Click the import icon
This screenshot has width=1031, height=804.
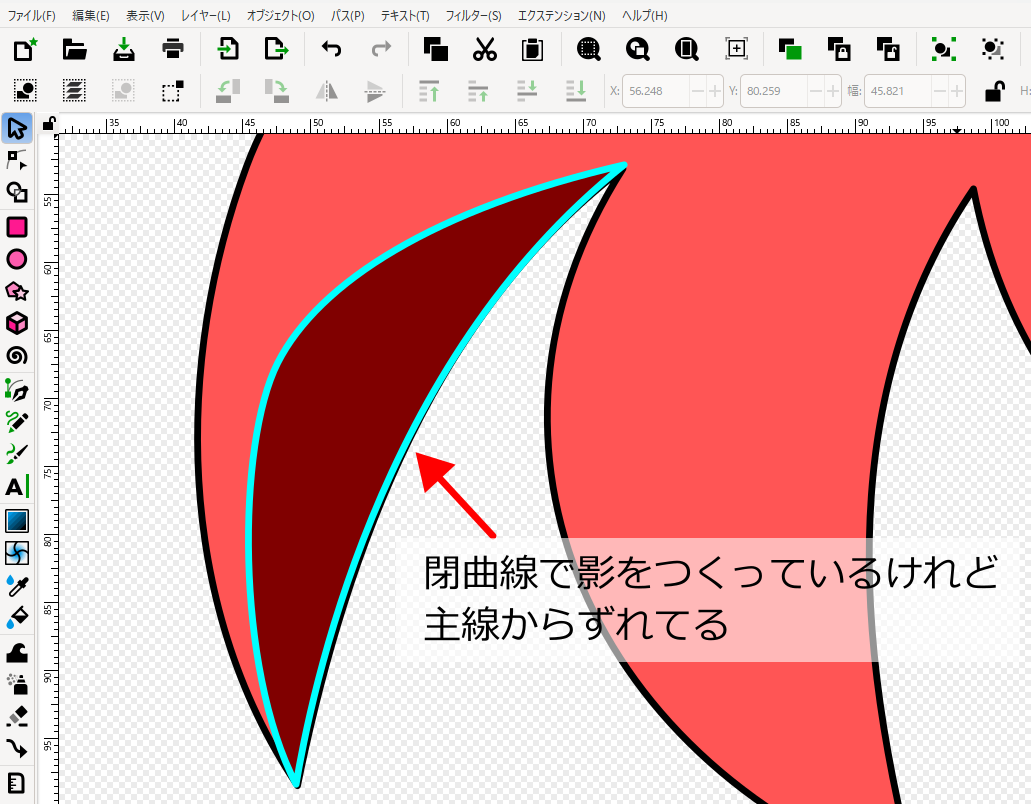tap(228, 49)
